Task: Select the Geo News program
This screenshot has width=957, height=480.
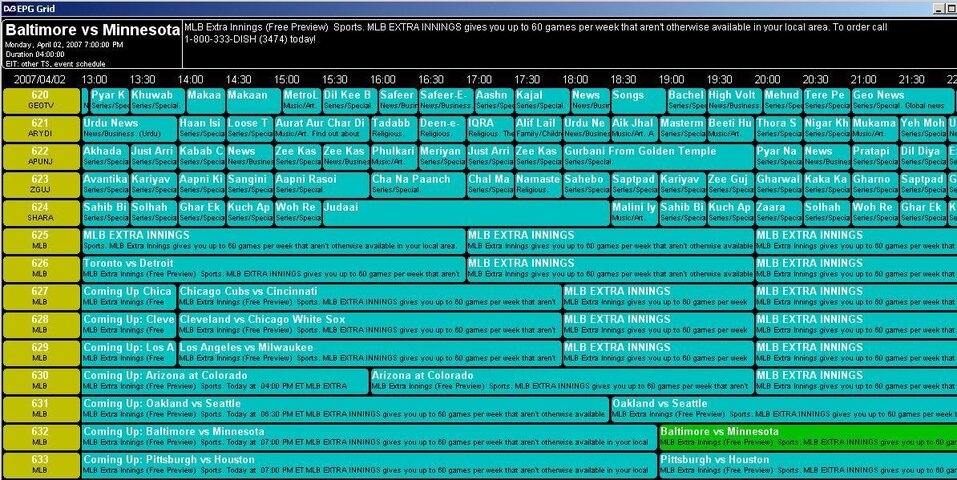Action: pos(903,101)
